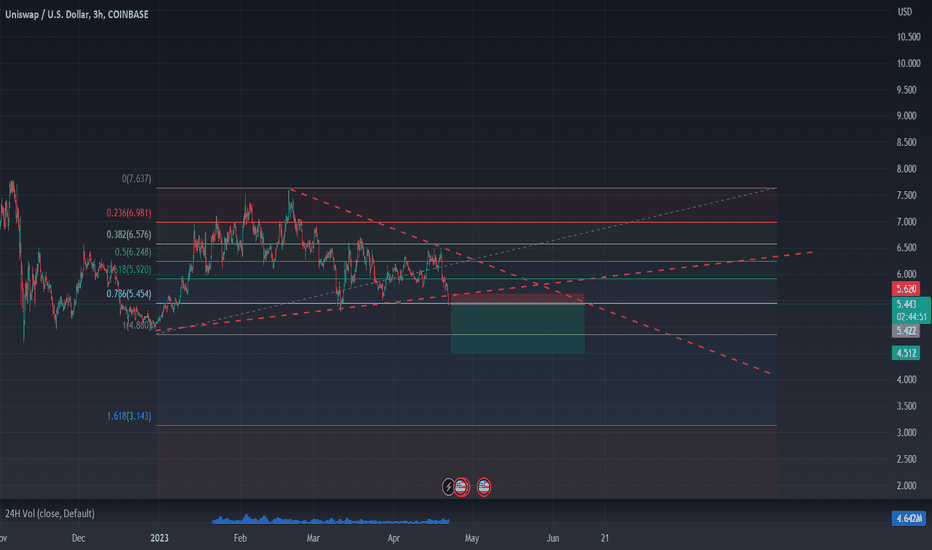The image size is (932, 550).
Task: Click the green 4.512 target price tag
Action: (906, 353)
